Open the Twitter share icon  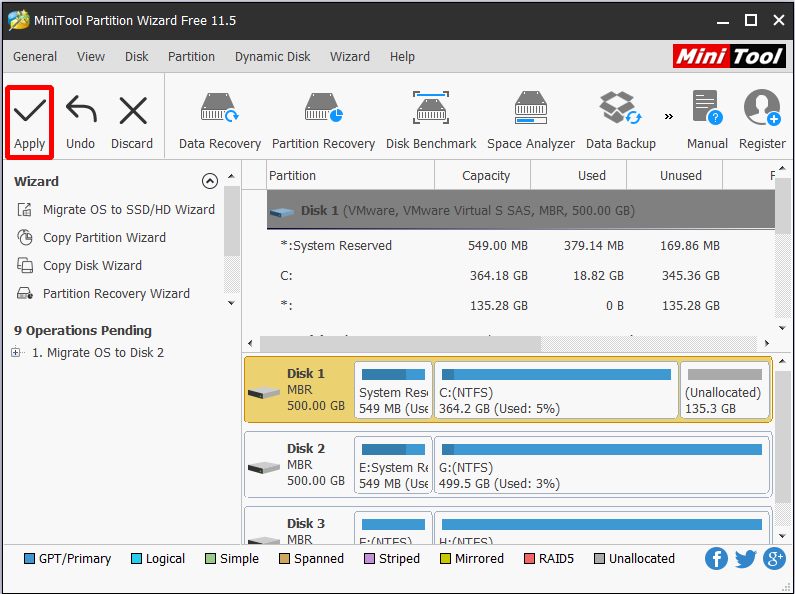pos(745,559)
